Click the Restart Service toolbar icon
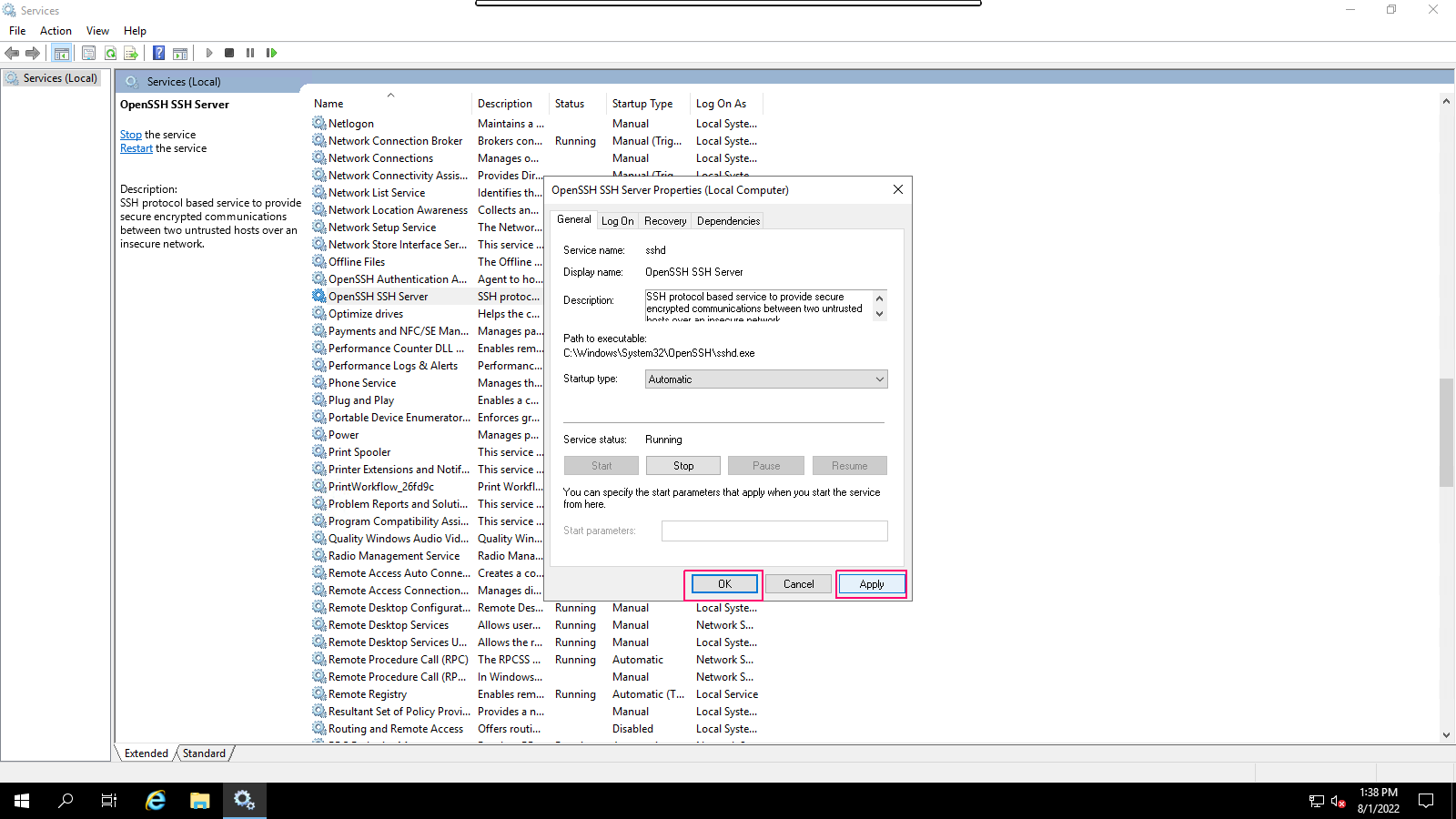 271,53
